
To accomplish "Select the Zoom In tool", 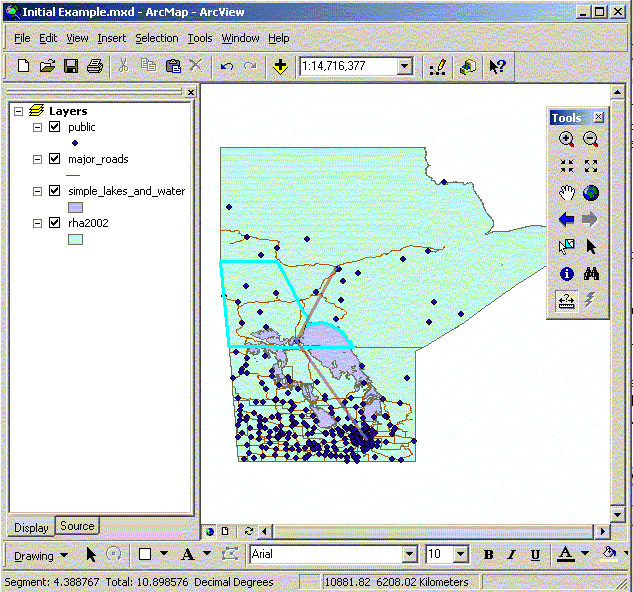I will (567, 141).
